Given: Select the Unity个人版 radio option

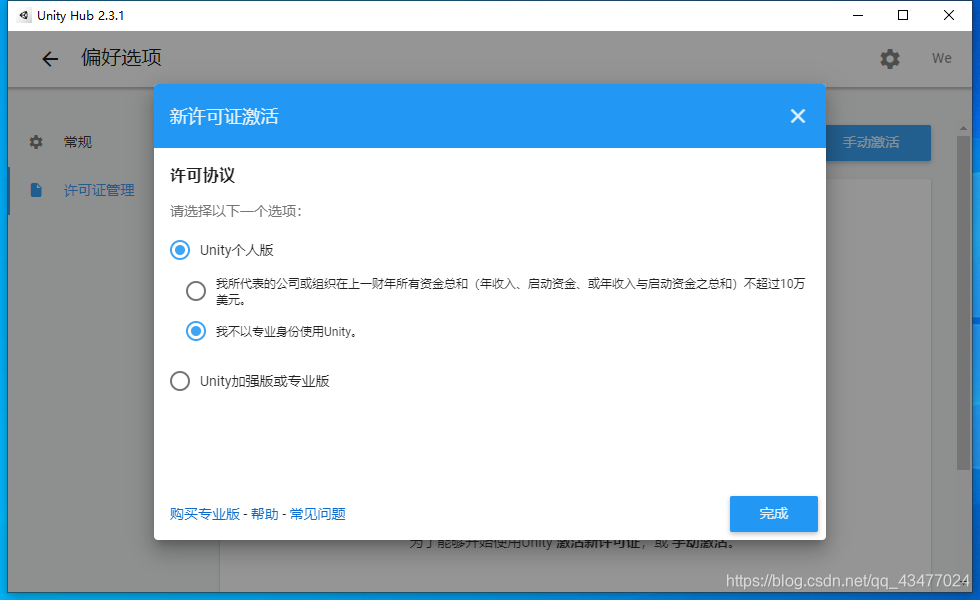Looking at the screenshot, I should [180, 251].
